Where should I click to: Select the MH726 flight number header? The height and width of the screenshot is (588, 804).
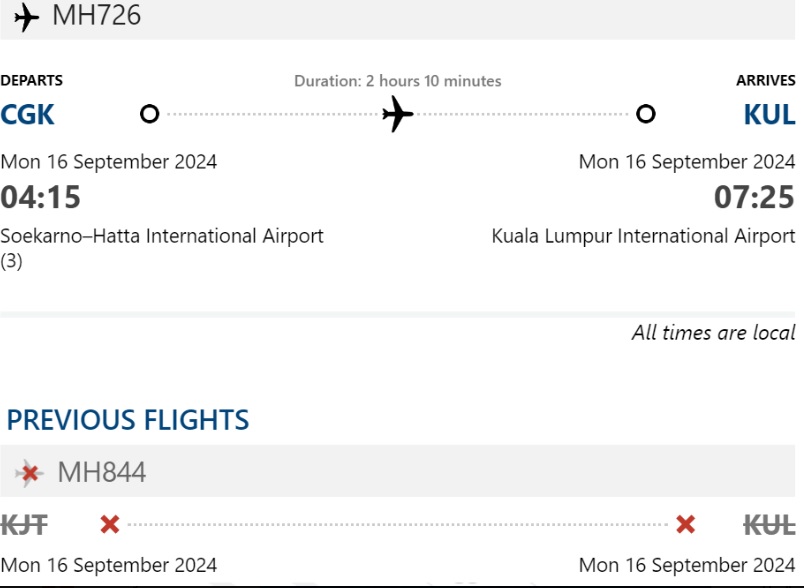point(96,16)
